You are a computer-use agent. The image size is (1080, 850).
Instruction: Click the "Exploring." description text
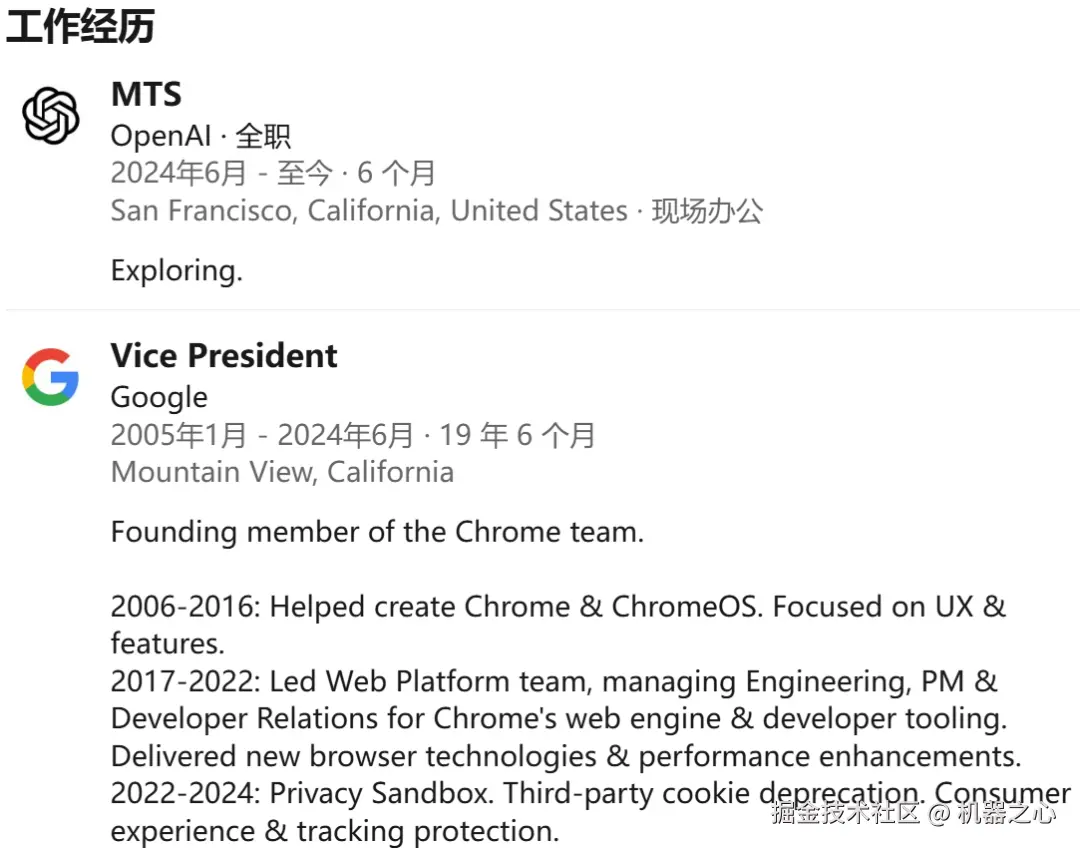pyautogui.click(x=176, y=271)
